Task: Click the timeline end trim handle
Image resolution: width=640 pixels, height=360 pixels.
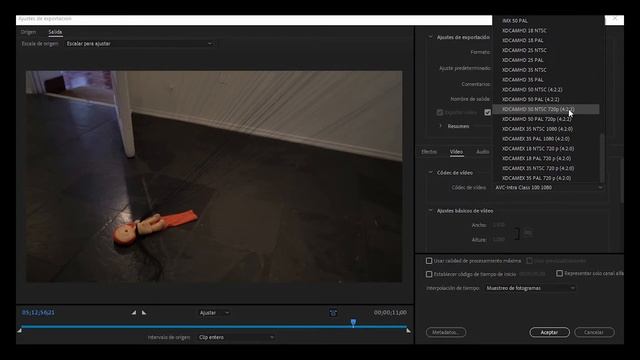Action: (x=408, y=330)
